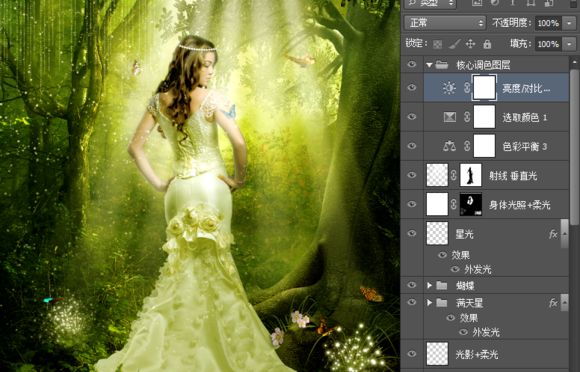Click mask link icon on 身体光照+柔光 layer
The height and width of the screenshot is (372, 580).
453,204
